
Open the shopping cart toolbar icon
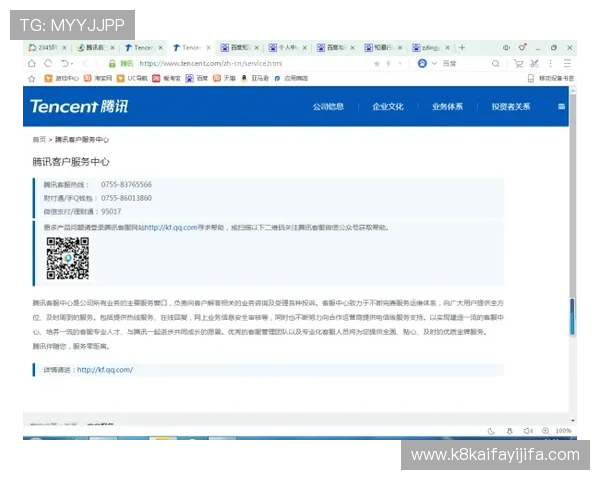518,64
